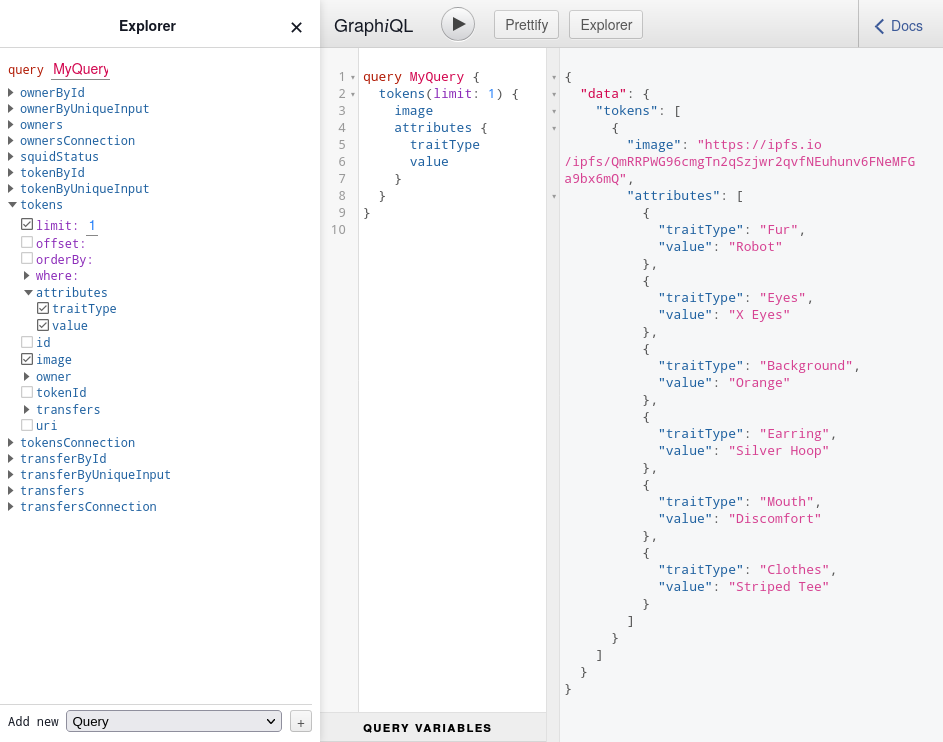
Task: Edit the MyQuery name field
Action: (x=81, y=69)
